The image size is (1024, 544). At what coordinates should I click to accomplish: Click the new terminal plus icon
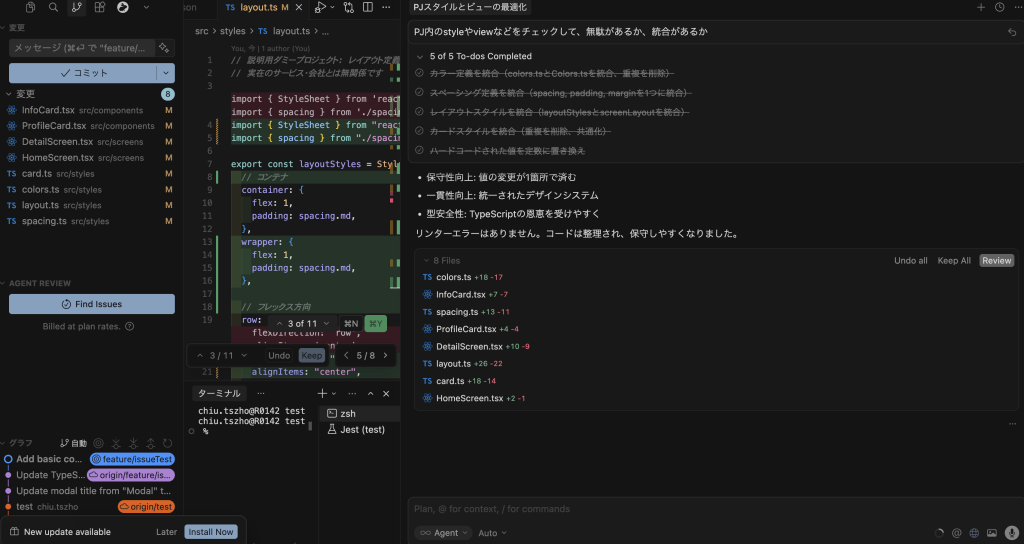coord(322,394)
